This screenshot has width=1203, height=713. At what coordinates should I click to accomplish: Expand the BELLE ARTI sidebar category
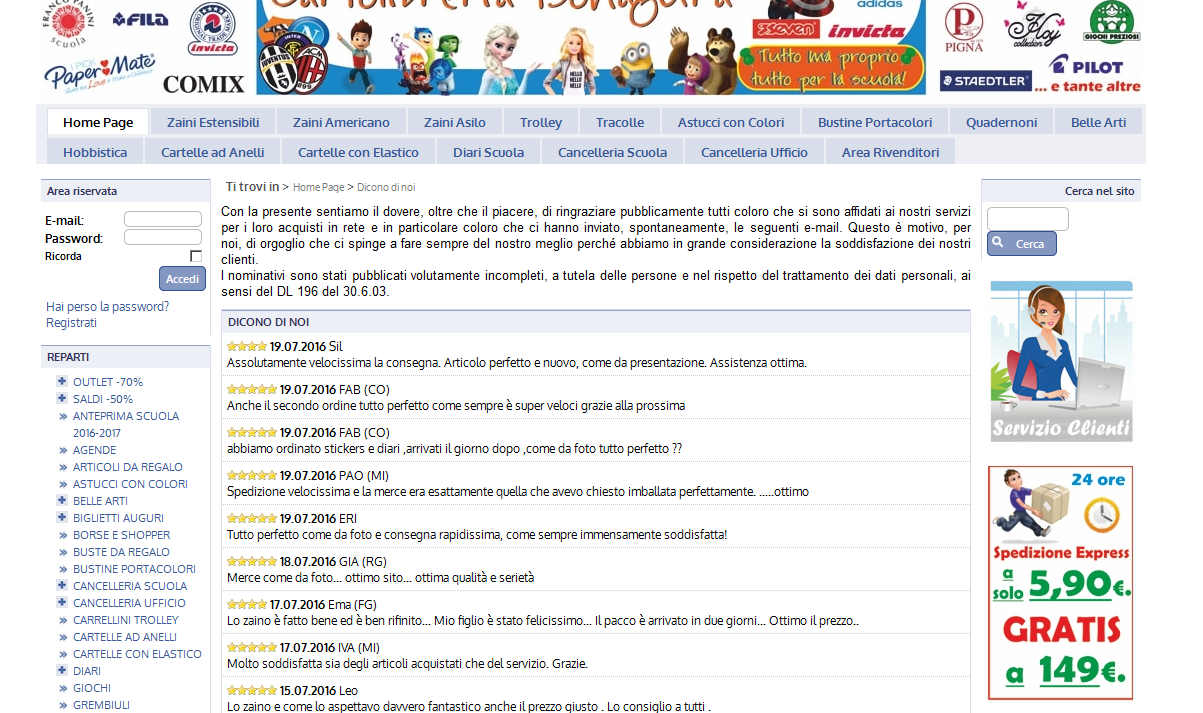[62, 500]
